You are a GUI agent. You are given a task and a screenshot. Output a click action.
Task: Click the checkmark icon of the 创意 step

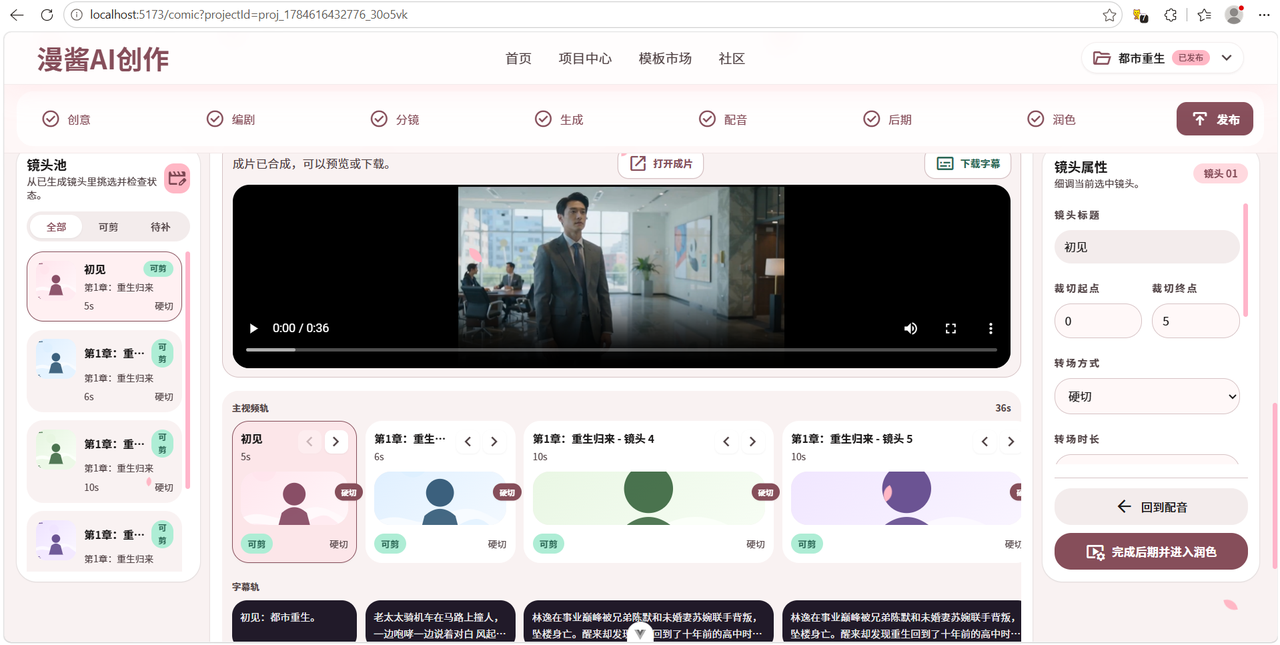(50, 119)
